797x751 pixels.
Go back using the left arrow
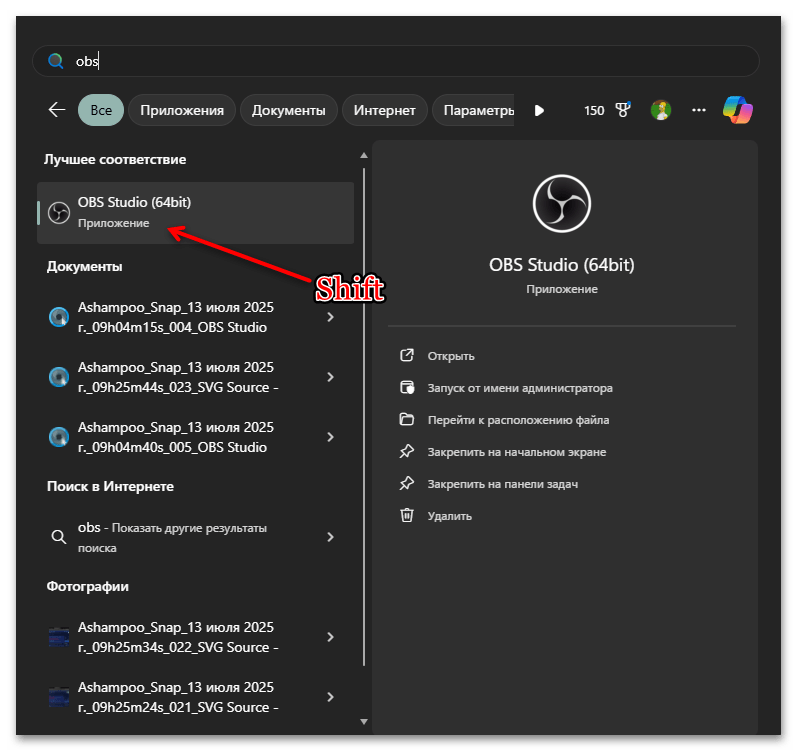pyautogui.click(x=57, y=110)
